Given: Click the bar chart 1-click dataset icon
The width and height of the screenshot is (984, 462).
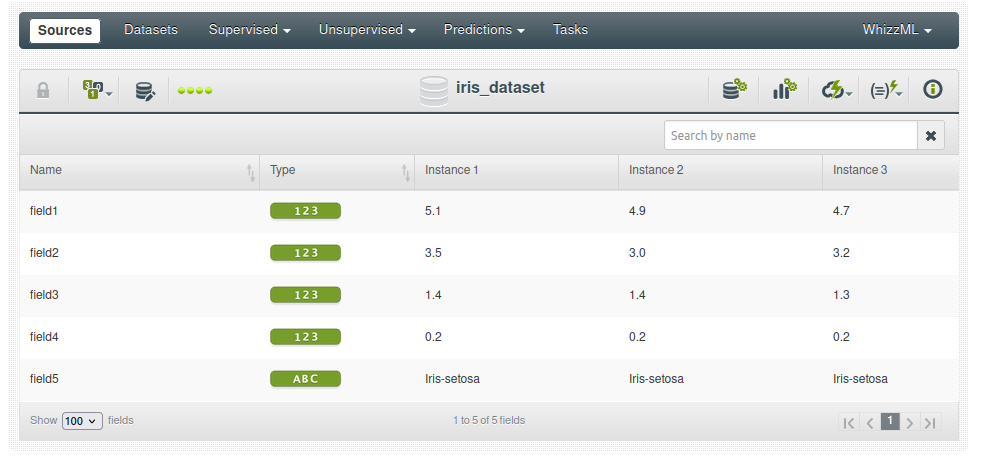Looking at the screenshot, I should pos(784,90).
